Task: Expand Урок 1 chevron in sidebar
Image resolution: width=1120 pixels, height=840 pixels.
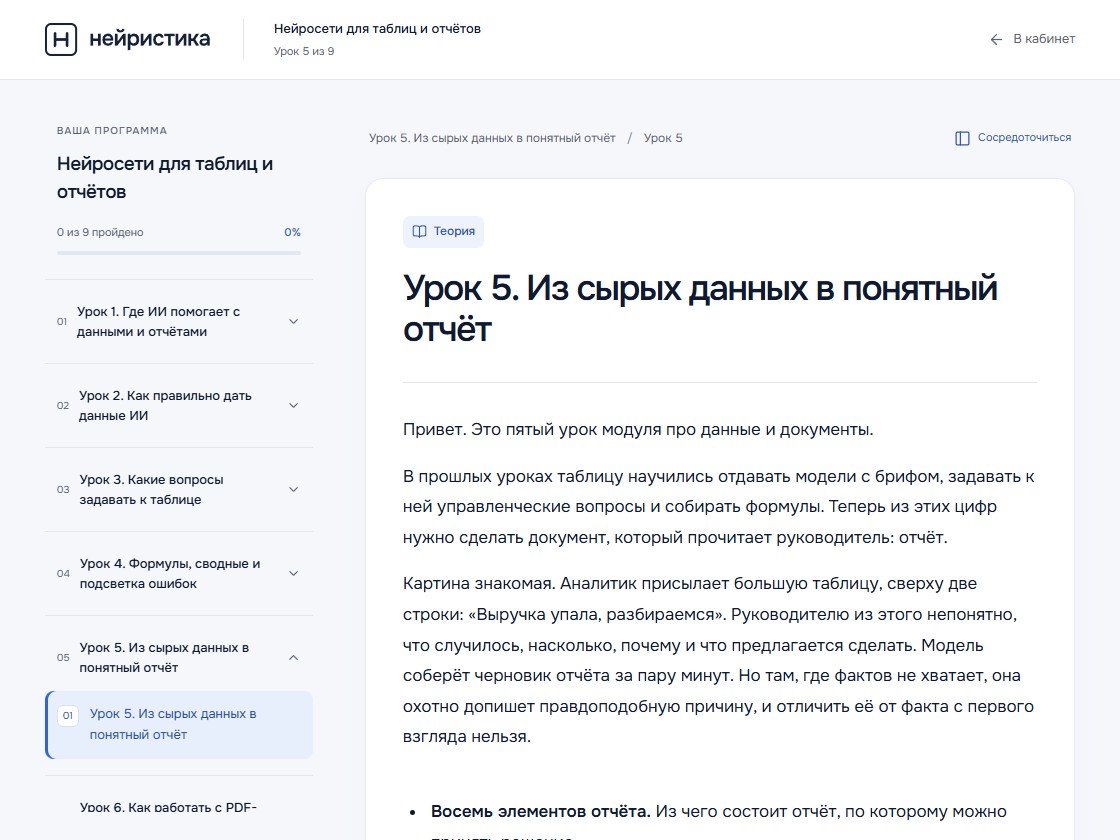Action: [x=294, y=321]
